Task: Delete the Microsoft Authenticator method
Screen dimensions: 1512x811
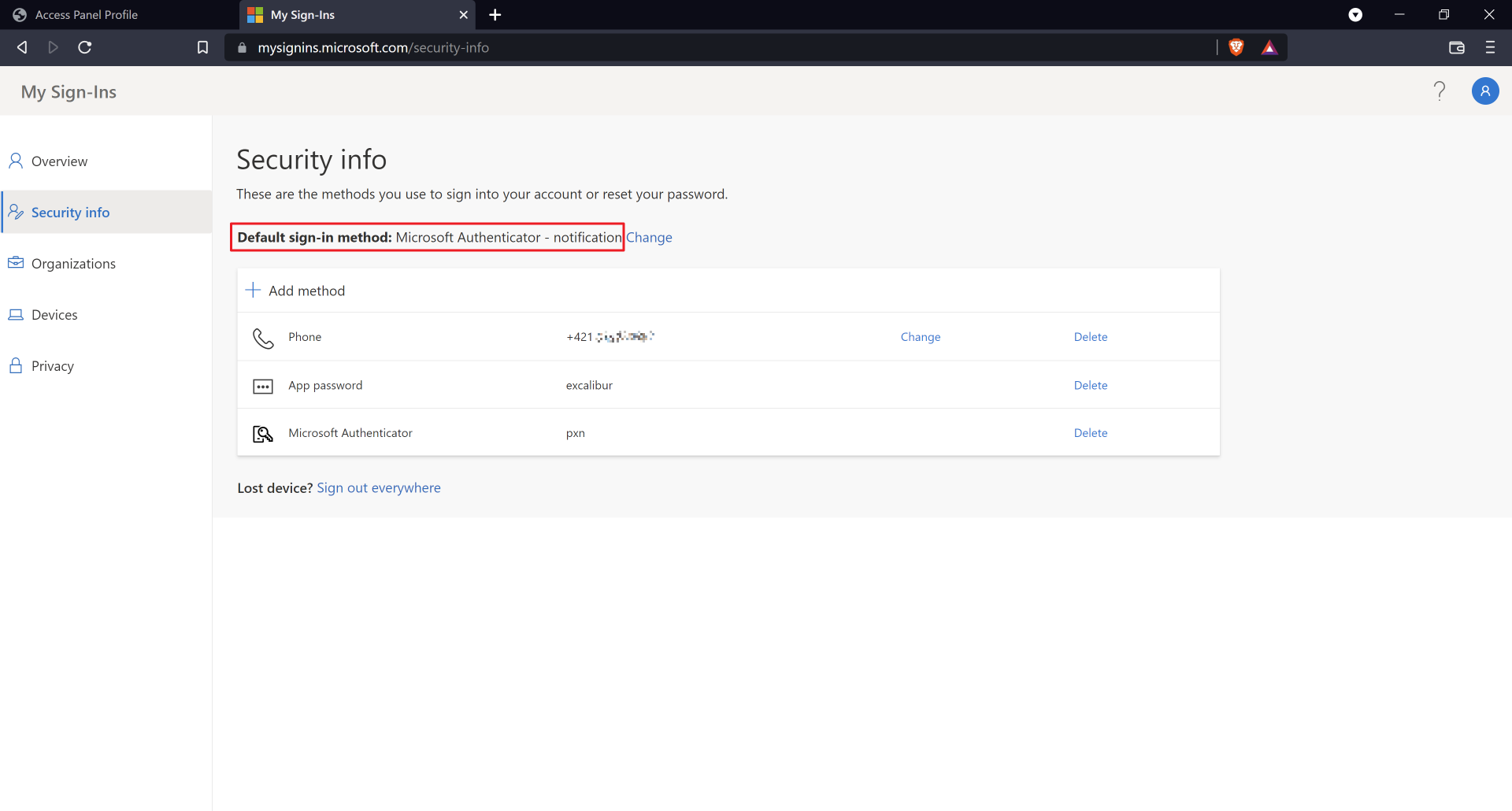Action: tap(1090, 433)
